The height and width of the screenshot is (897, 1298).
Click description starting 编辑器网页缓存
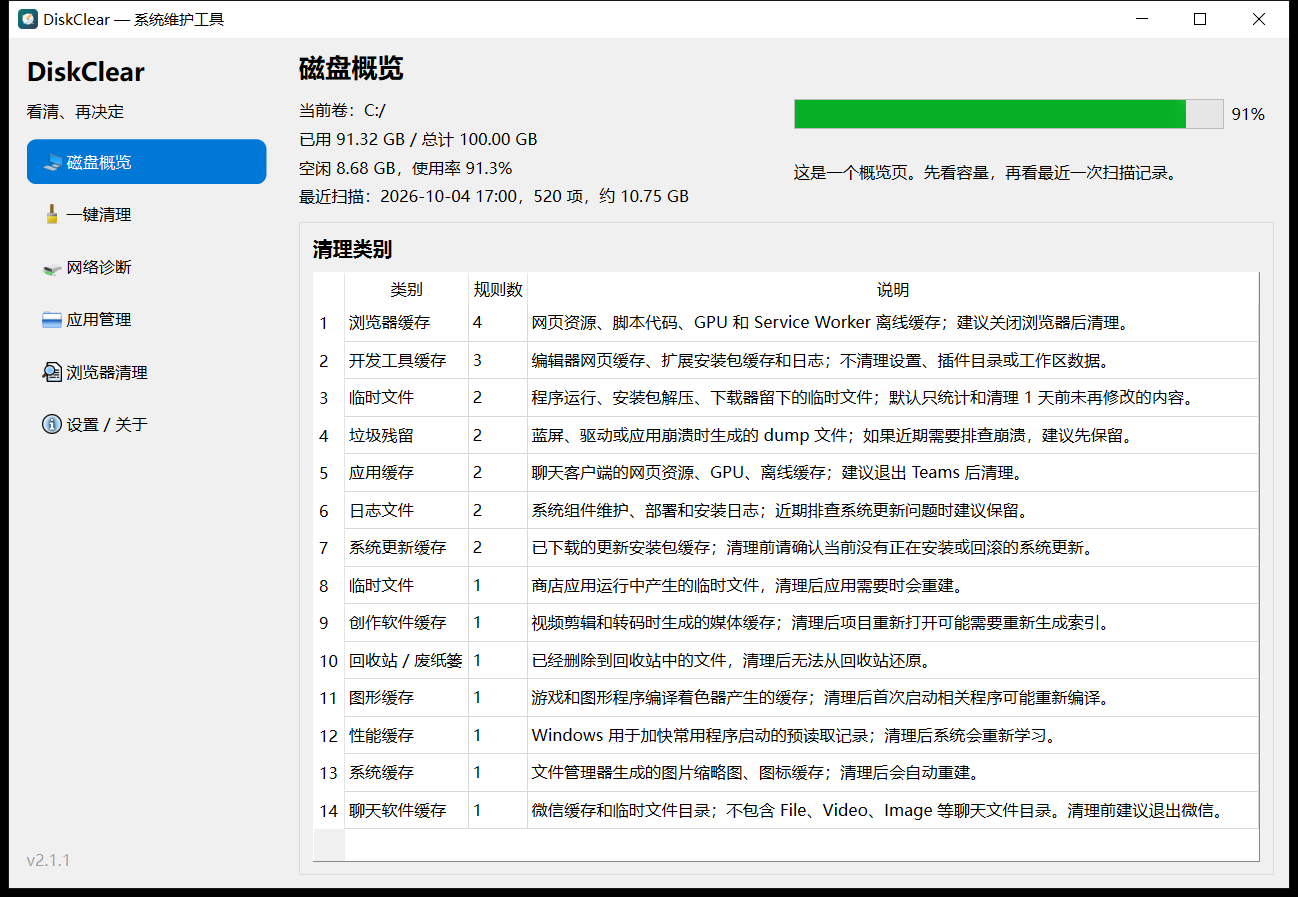(x=893, y=360)
